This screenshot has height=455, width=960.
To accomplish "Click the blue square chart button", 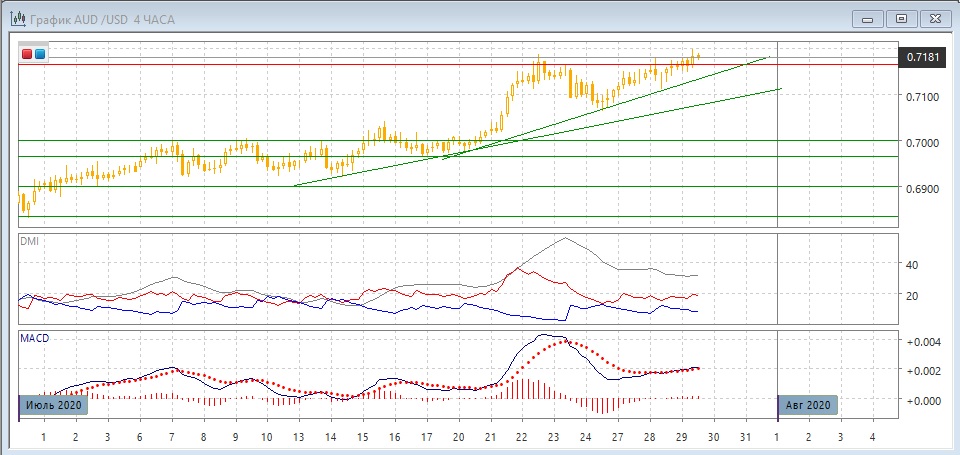I will tap(40, 54).
